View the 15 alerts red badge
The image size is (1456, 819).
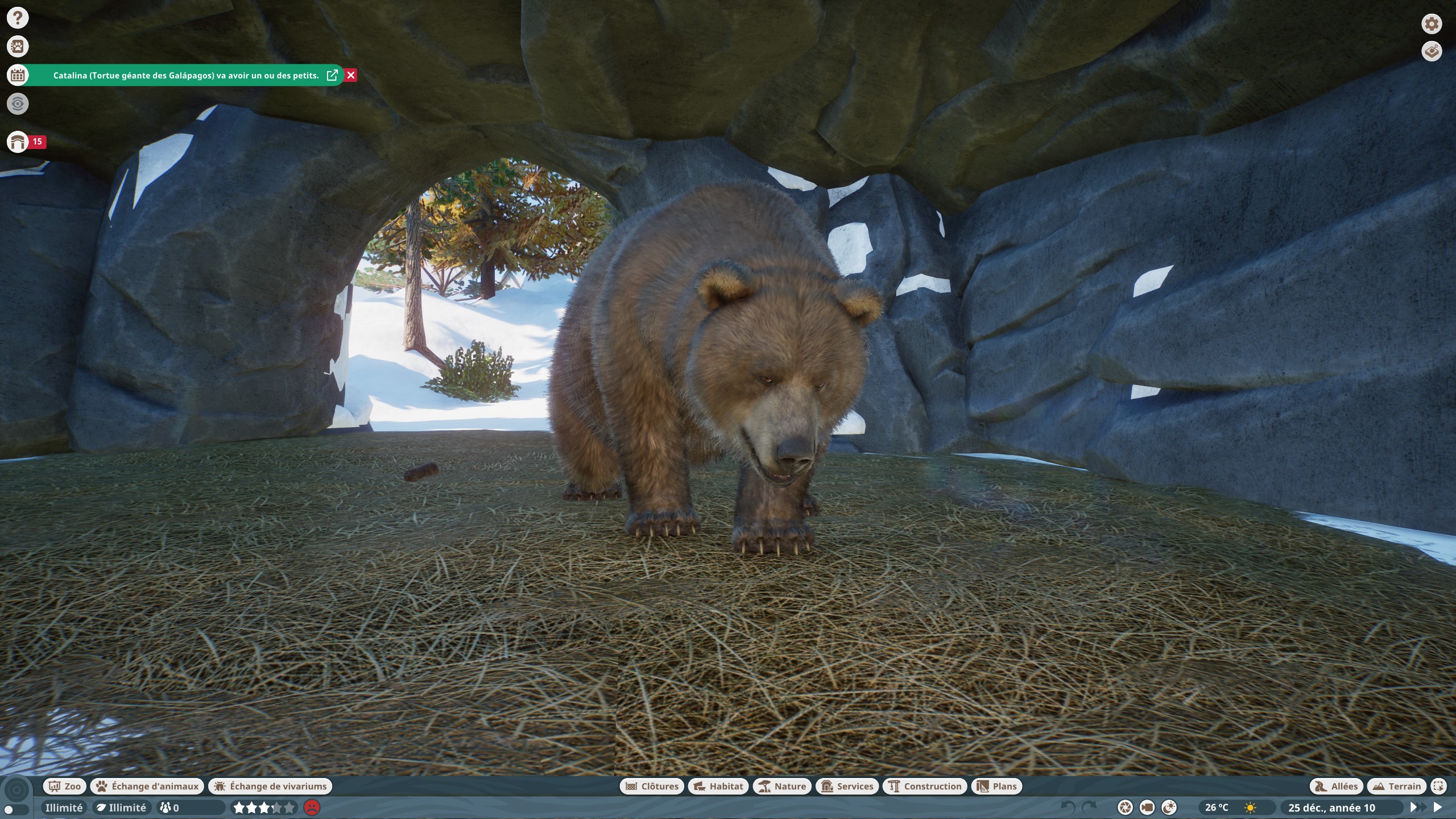click(38, 142)
